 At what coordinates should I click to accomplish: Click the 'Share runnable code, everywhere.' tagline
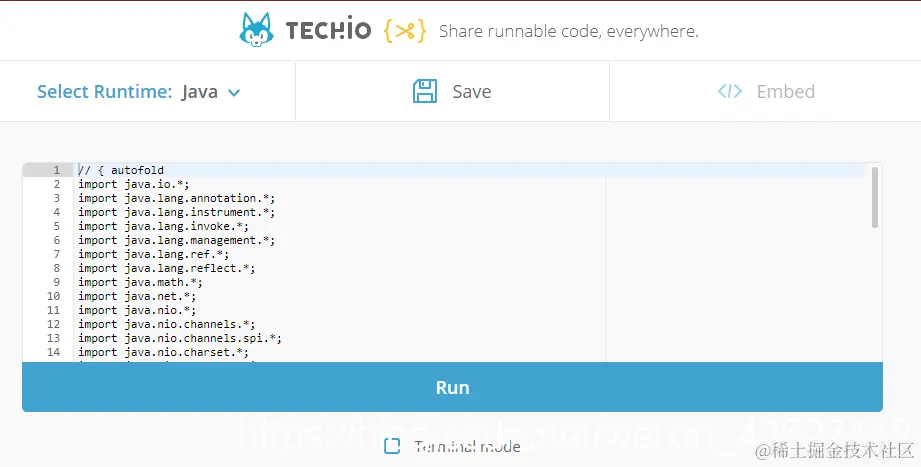point(569,31)
